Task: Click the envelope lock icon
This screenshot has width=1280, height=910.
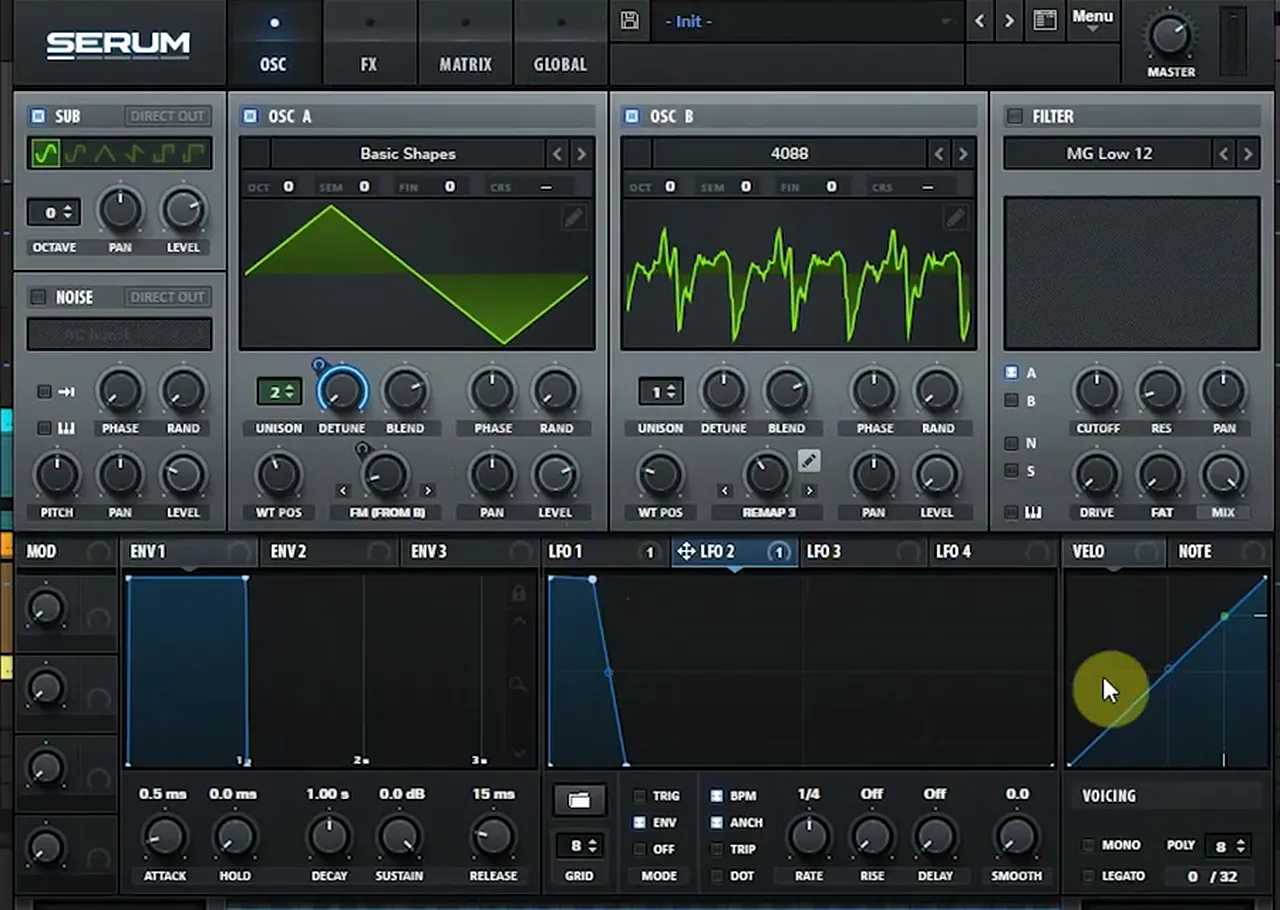Action: (x=518, y=594)
